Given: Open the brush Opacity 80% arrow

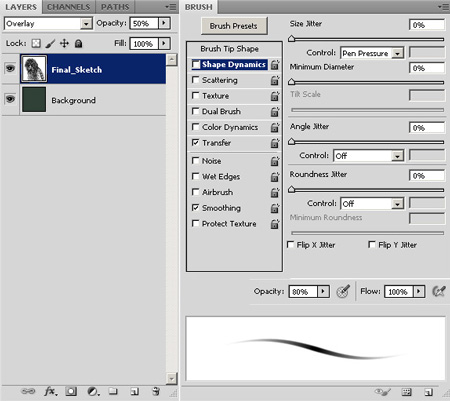Looking at the screenshot, I should tap(323, 292).
